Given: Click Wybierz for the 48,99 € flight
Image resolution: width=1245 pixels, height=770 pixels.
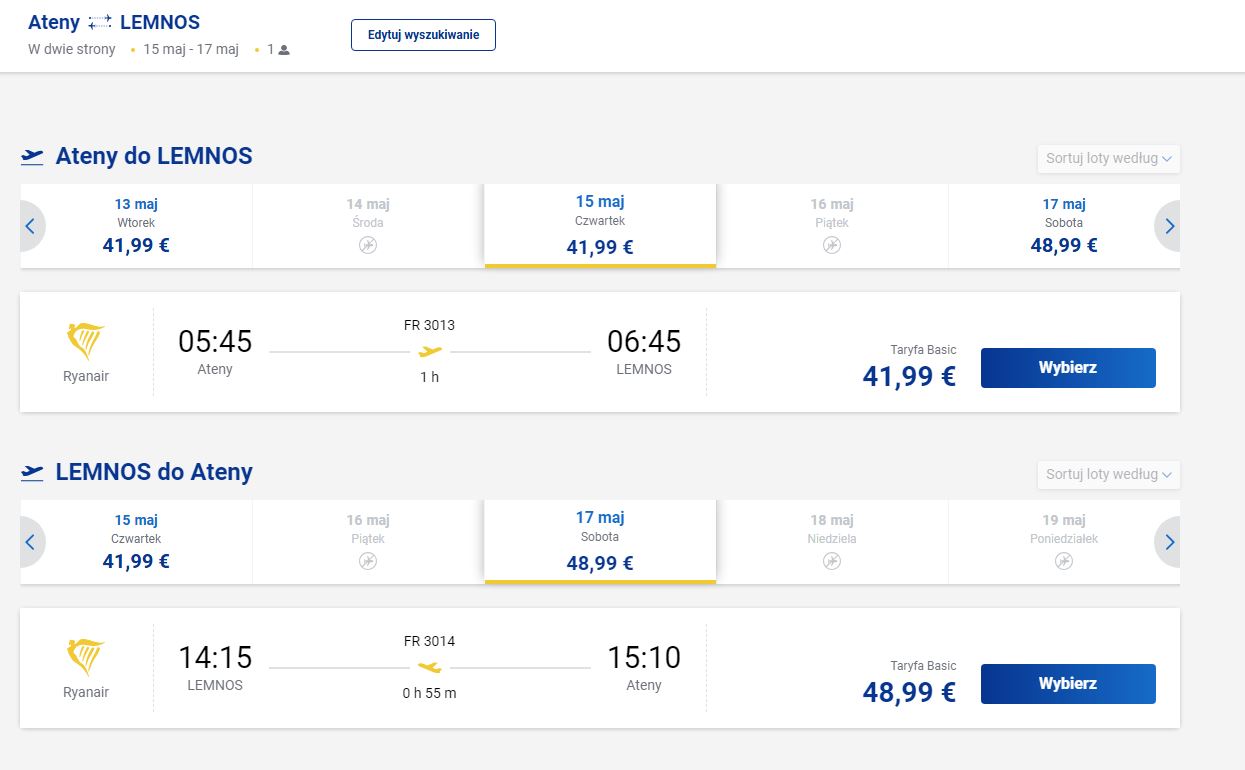Looking at the screenshot, I should pos(1068,684).
